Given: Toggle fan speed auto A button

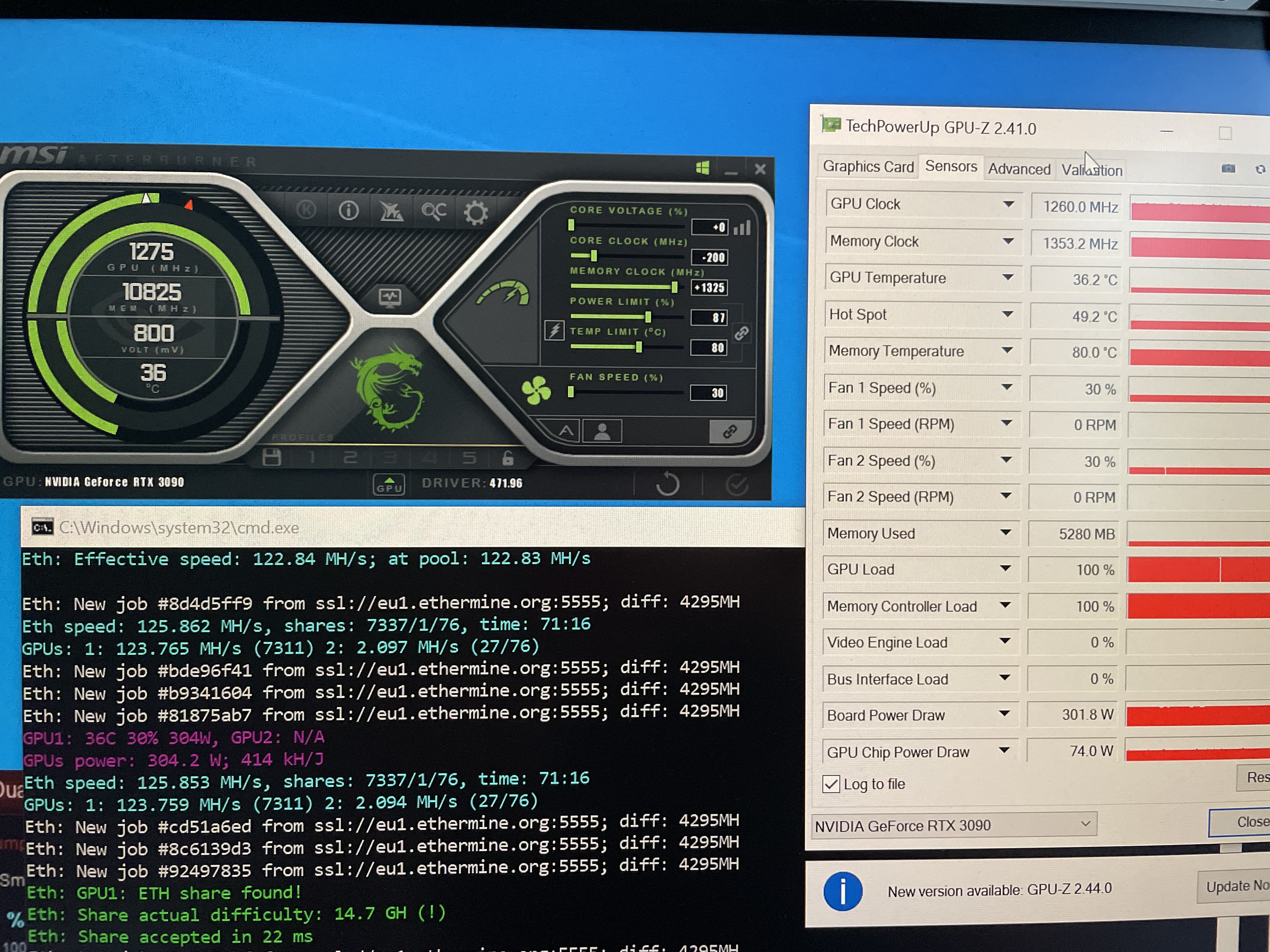Looking at the screenshot, I should pos(566,431).
